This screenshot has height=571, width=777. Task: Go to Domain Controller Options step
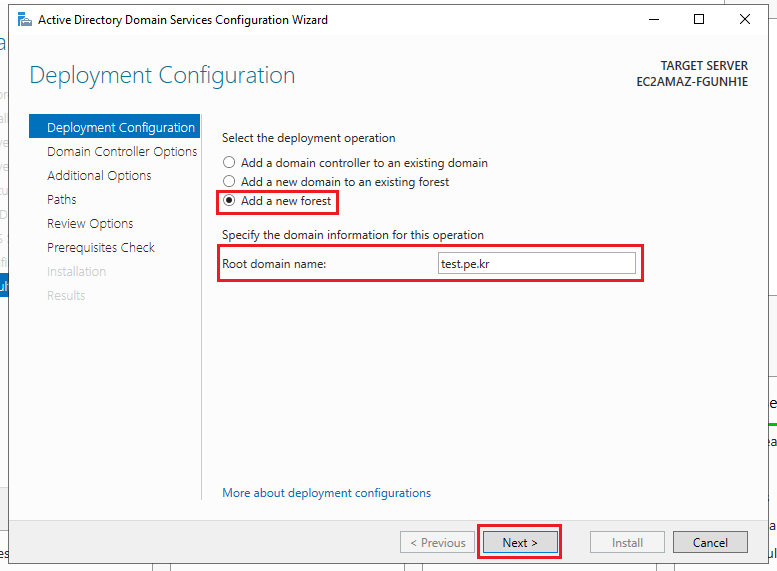pyautogui.click(x=122, y=151)
